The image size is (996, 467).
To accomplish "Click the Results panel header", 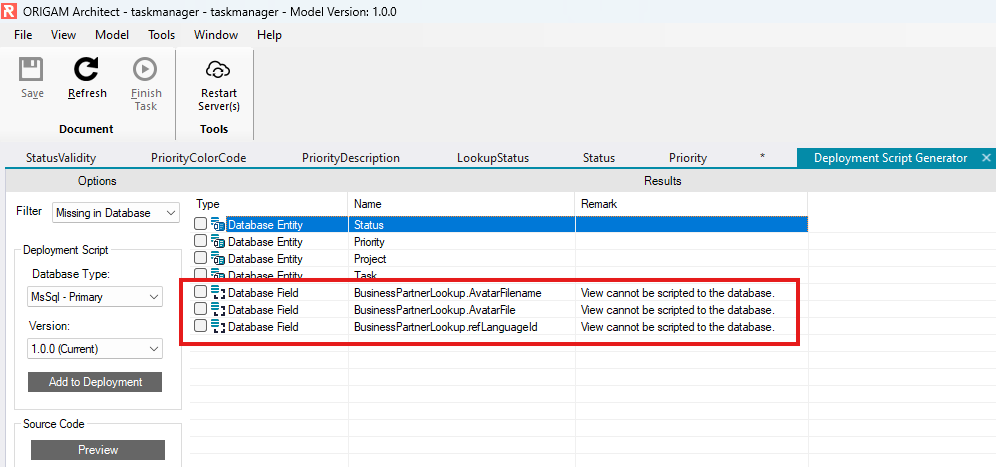I will [x=663, y=181].
